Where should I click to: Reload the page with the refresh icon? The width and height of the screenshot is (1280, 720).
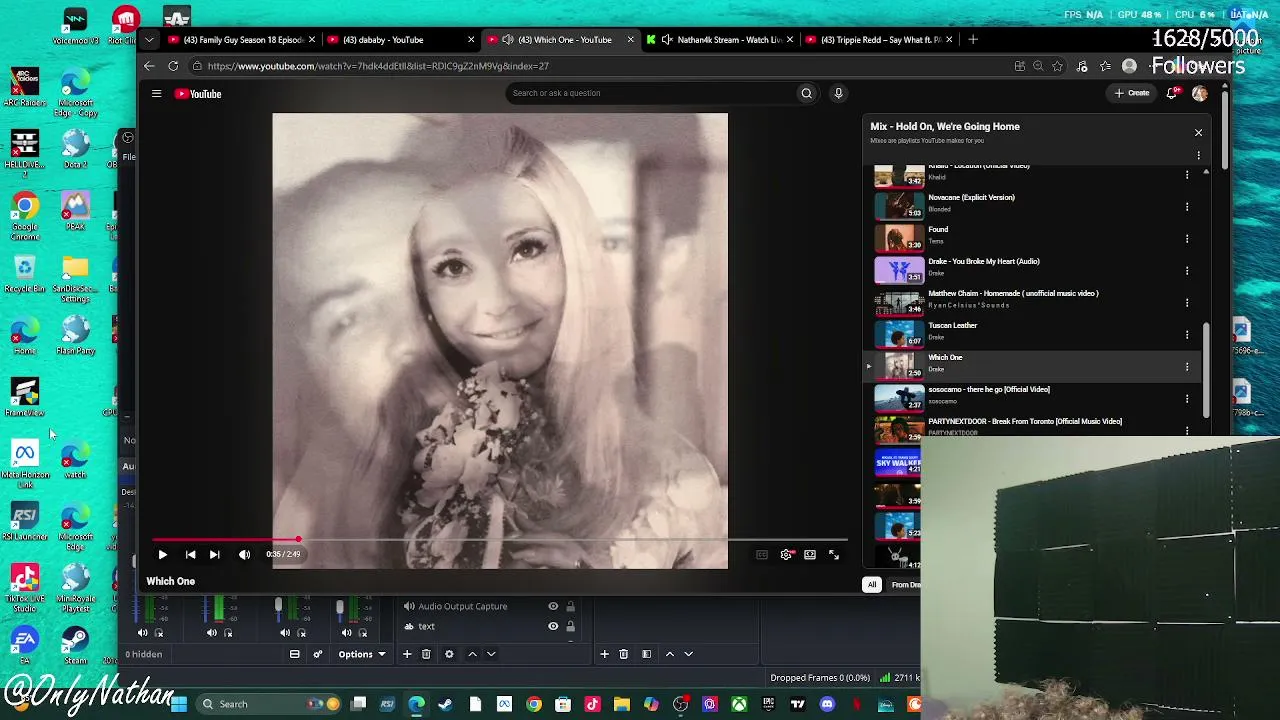click(173, 66)
